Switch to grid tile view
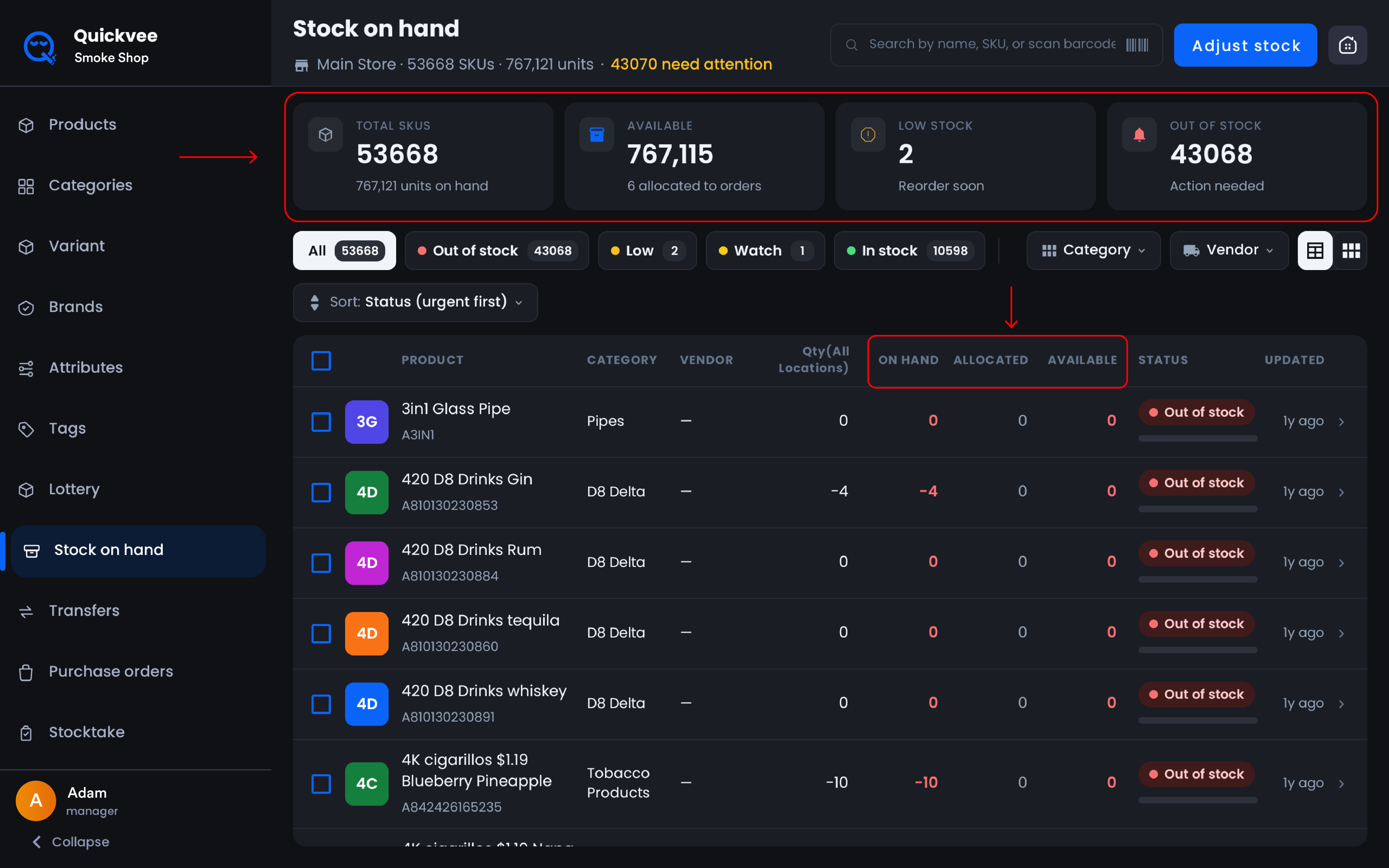Viewport: 1389px width, 868px height. [1350, 250]
